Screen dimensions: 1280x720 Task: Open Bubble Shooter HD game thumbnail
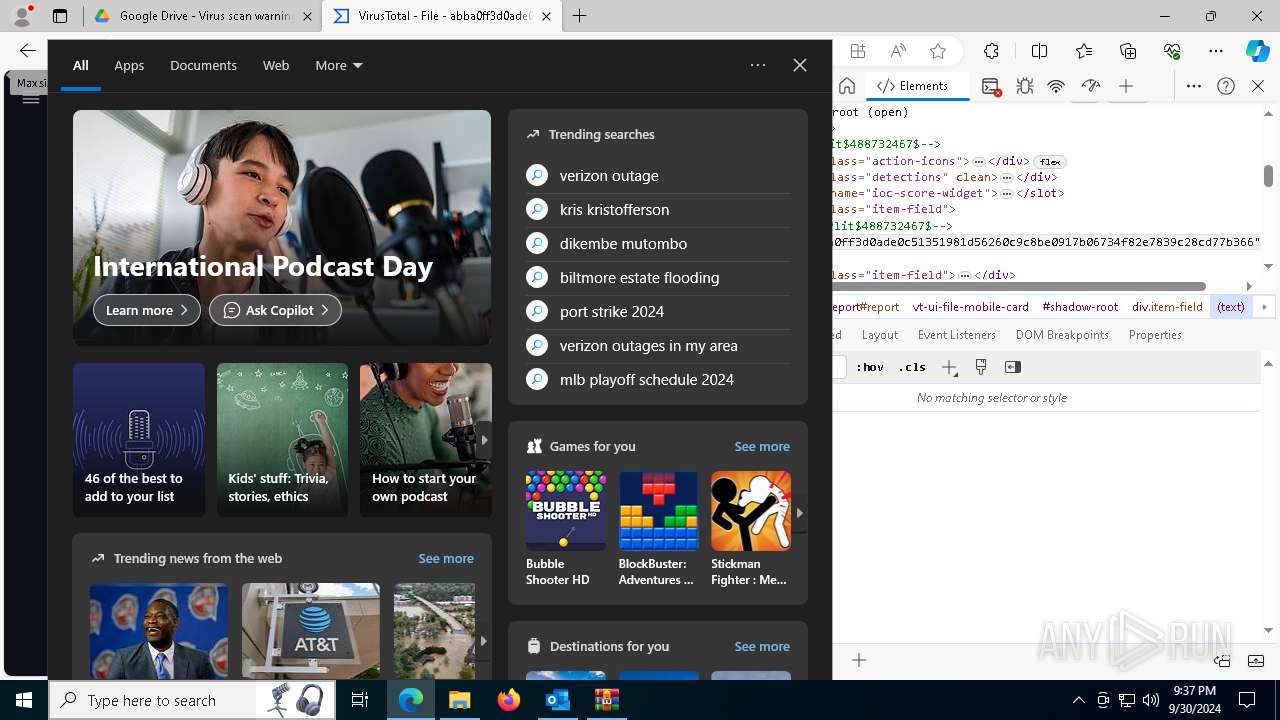coord(566,511)
